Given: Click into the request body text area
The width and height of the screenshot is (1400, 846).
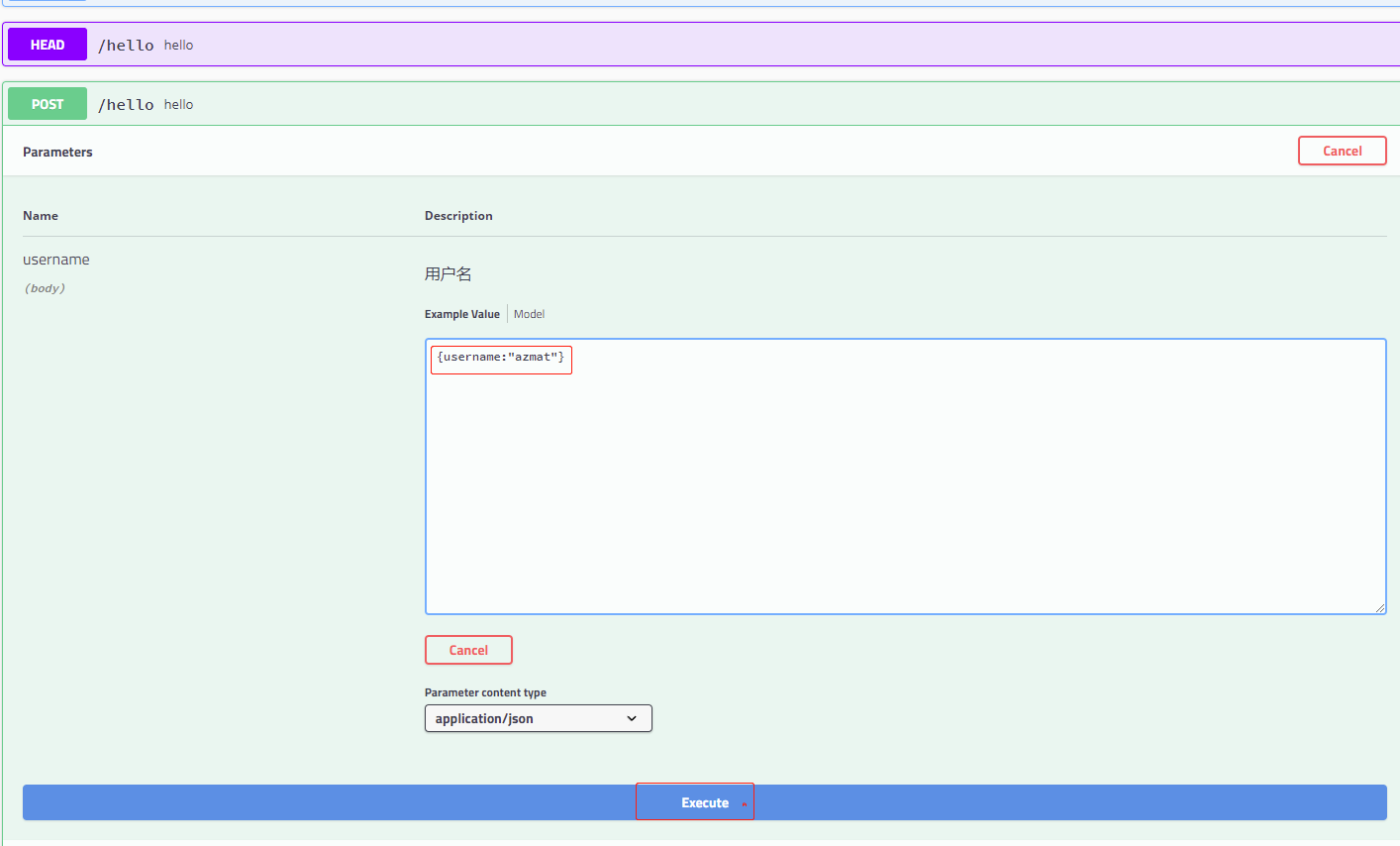Looking at the screenshot, I should click(905, 476).
